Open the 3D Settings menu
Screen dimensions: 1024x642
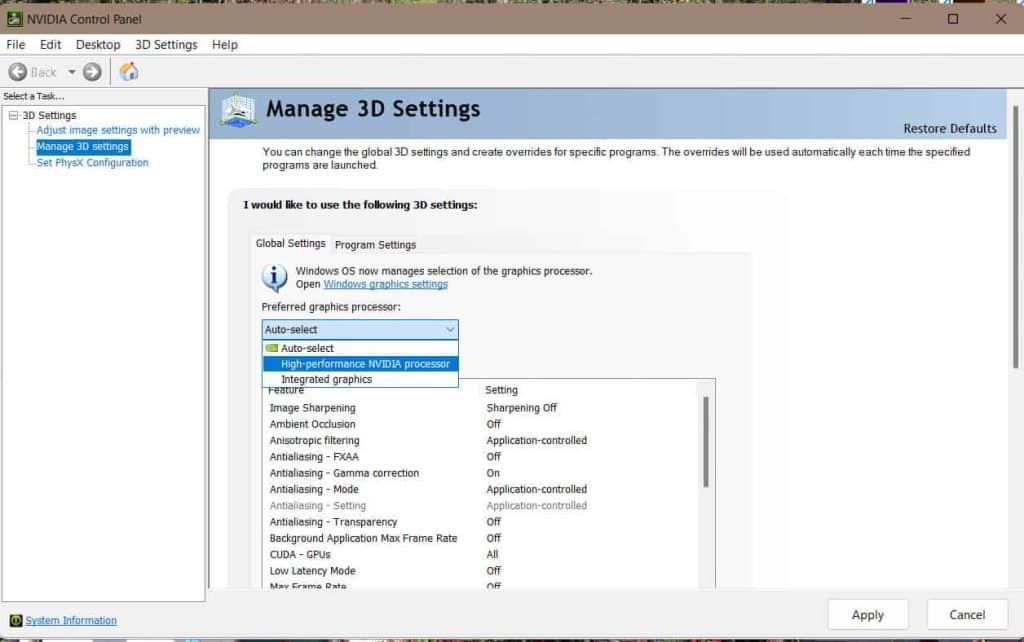166,44
